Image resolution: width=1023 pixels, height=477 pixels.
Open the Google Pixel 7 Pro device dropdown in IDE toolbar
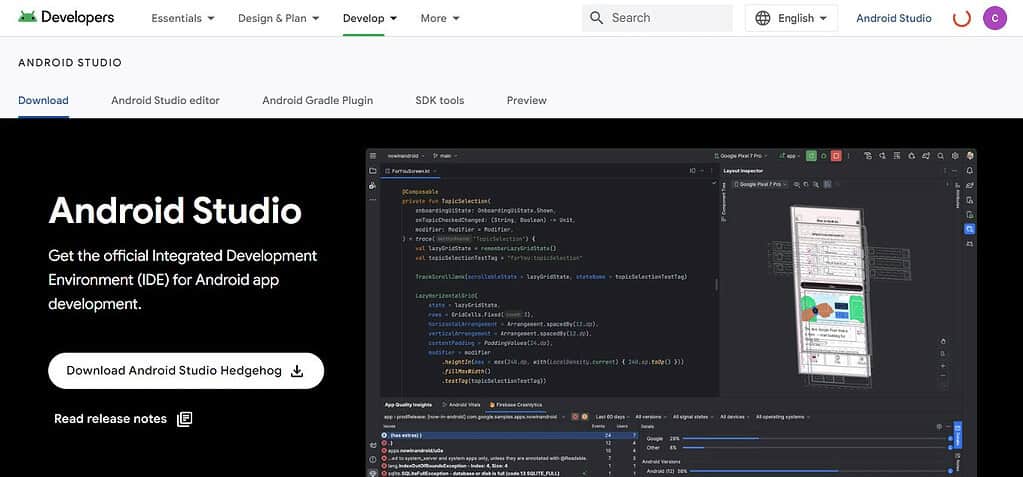[x=742, y=156]
